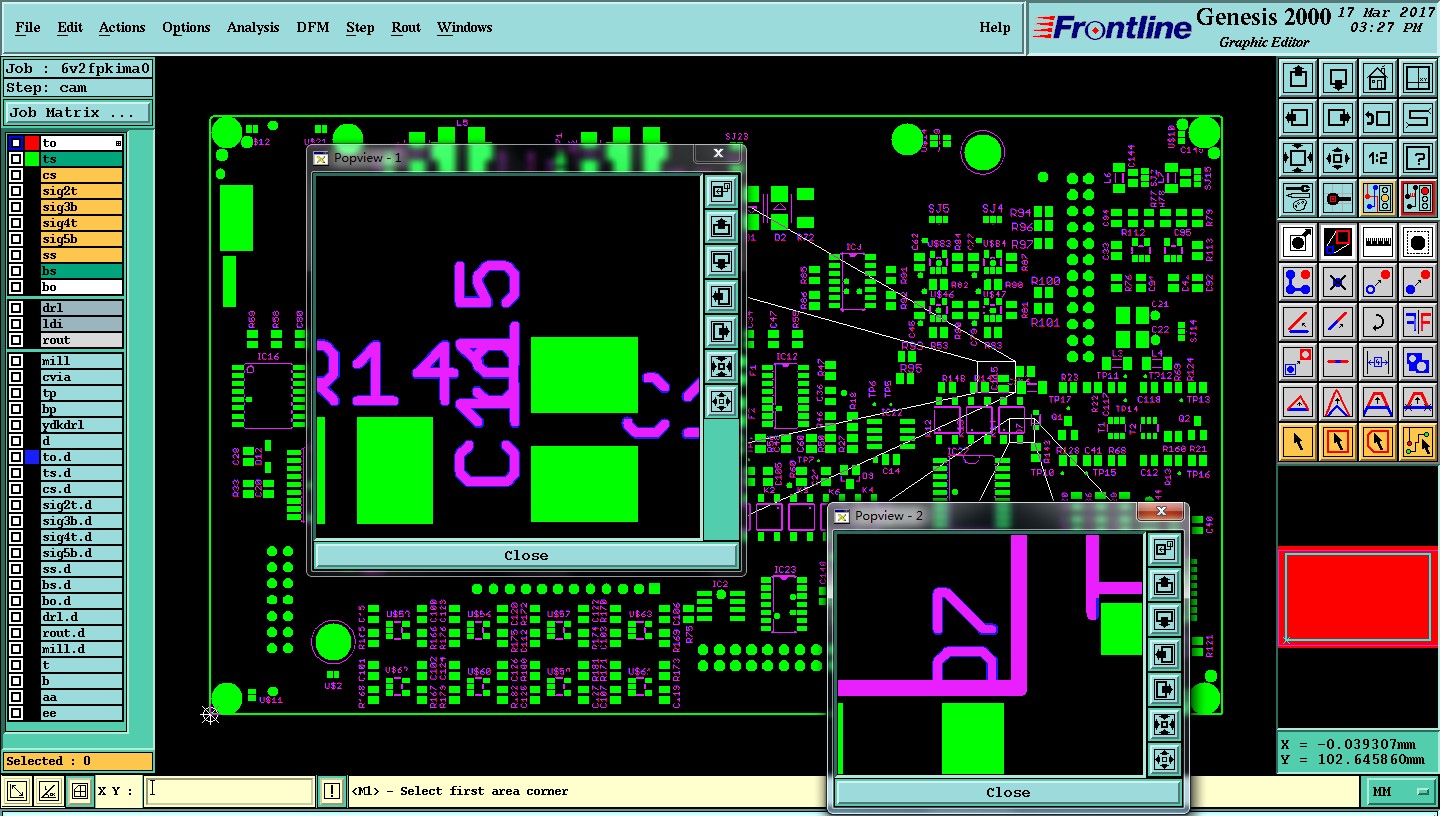Select the rout.d layer name
Screen dimensions: 1440x816
tap(81, 633)
